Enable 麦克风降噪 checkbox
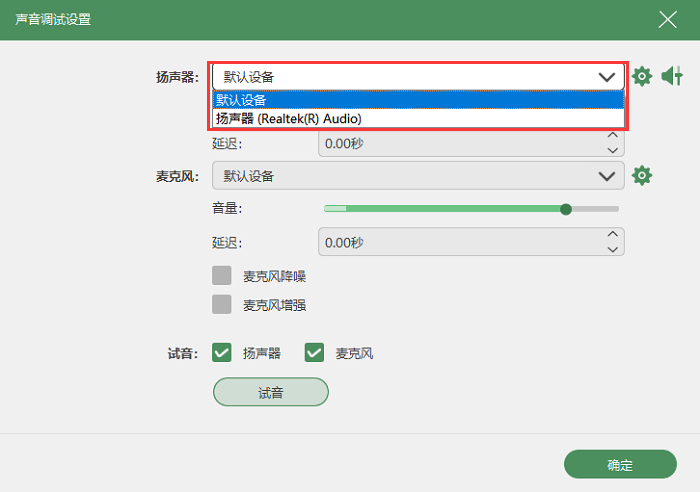Screen dimensions: 700x492 (222, 275)
